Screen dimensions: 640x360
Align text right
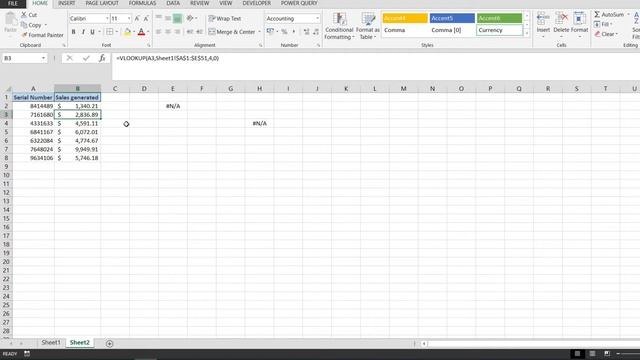(178, 32)
